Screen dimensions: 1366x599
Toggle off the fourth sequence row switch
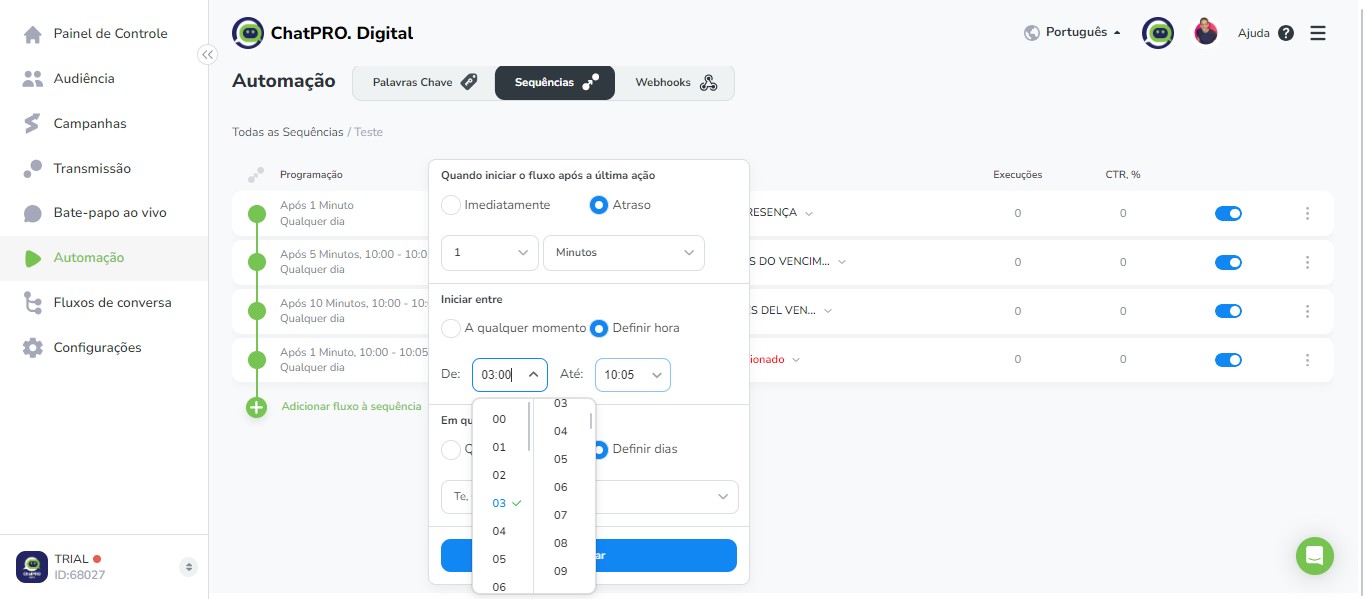click(1228, 360)
